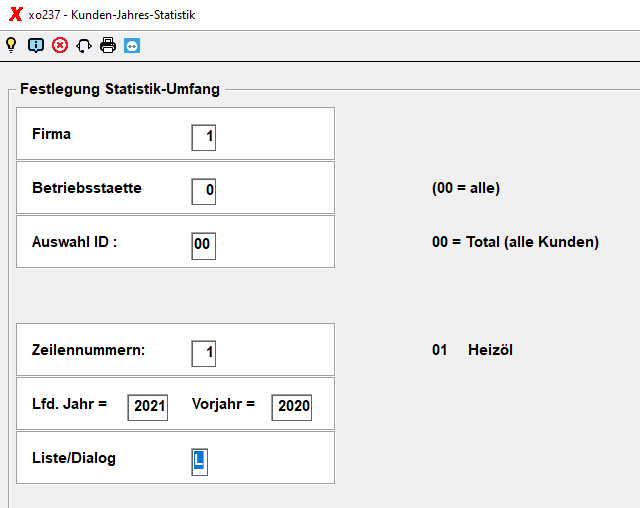Select the Liste/Dialog field containing L
640x508 pixels.
click(x=200, y=462)
